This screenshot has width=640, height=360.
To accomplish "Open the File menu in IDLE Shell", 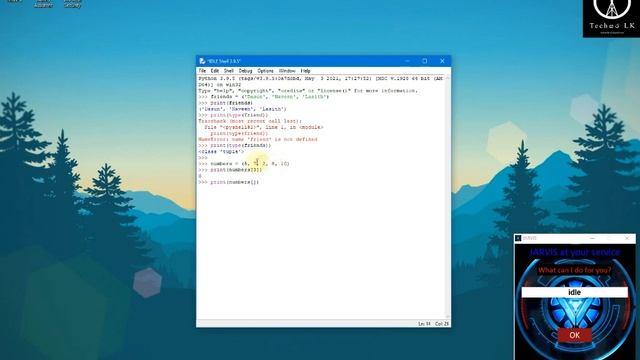I will [x=202, y=71].
